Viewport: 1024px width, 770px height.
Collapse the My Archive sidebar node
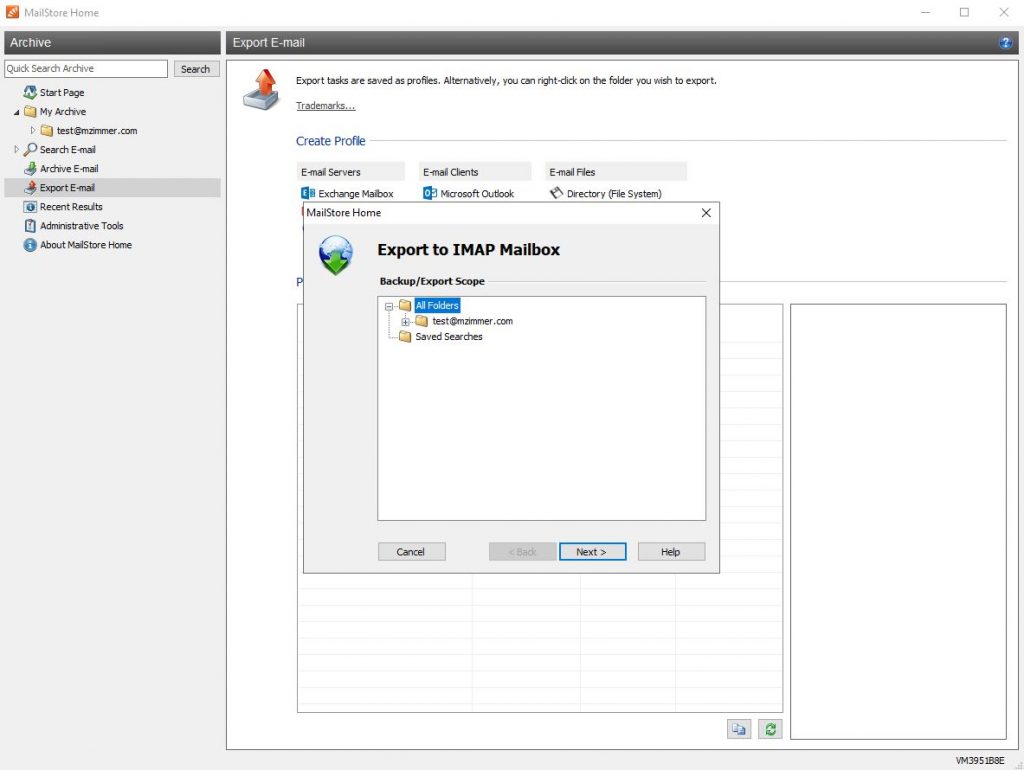[x=16, y=112]
